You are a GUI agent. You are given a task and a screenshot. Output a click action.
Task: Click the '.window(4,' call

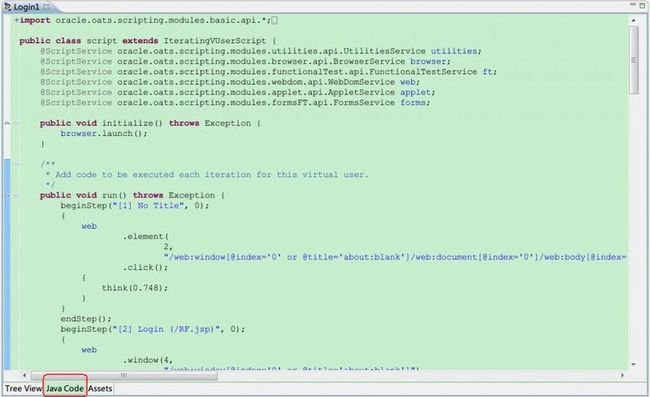click(148, 360)
